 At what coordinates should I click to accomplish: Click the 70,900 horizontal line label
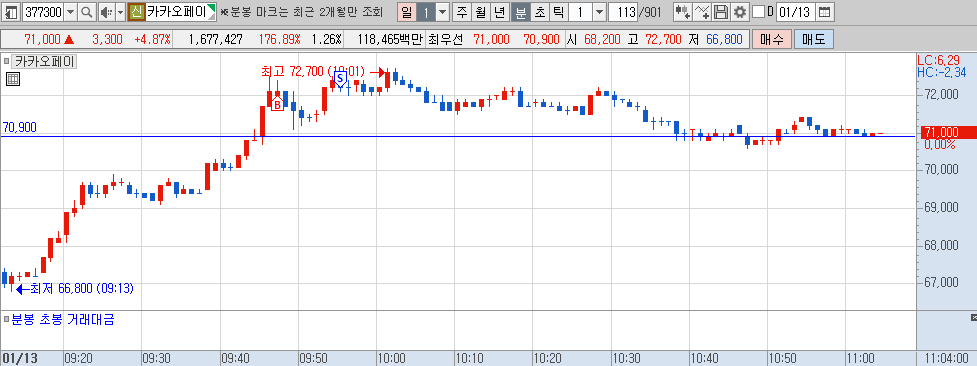20,127
